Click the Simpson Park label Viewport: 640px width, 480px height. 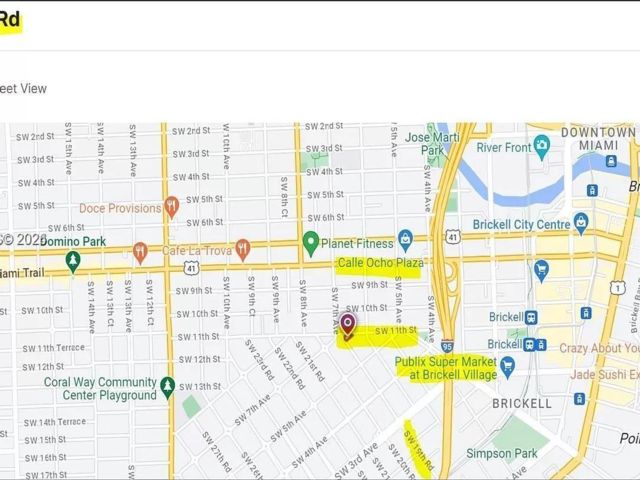point(502,453)
